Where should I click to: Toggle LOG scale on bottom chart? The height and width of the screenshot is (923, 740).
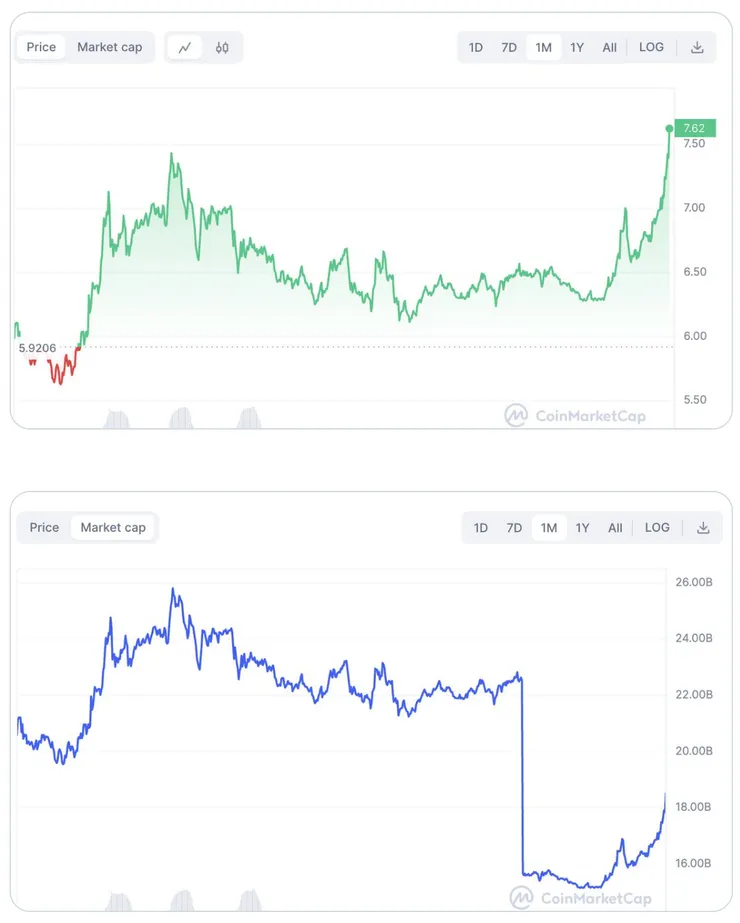657,528
